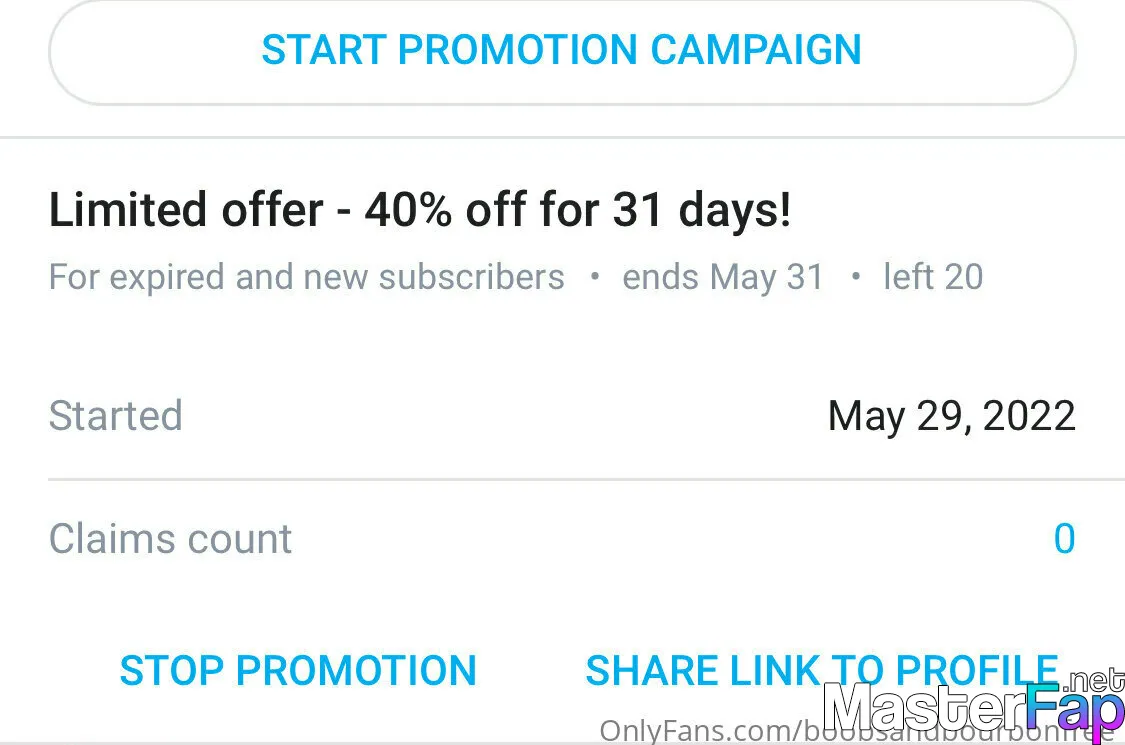Click the bullet separator before left 20
Screen dimensions: 1125x745
(854, 277)
